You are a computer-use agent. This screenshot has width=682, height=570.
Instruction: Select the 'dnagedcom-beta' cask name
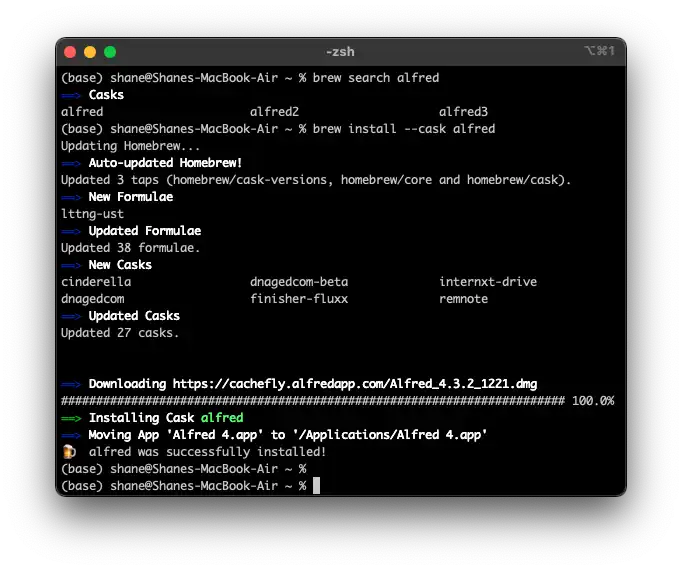tap(299, 282)
